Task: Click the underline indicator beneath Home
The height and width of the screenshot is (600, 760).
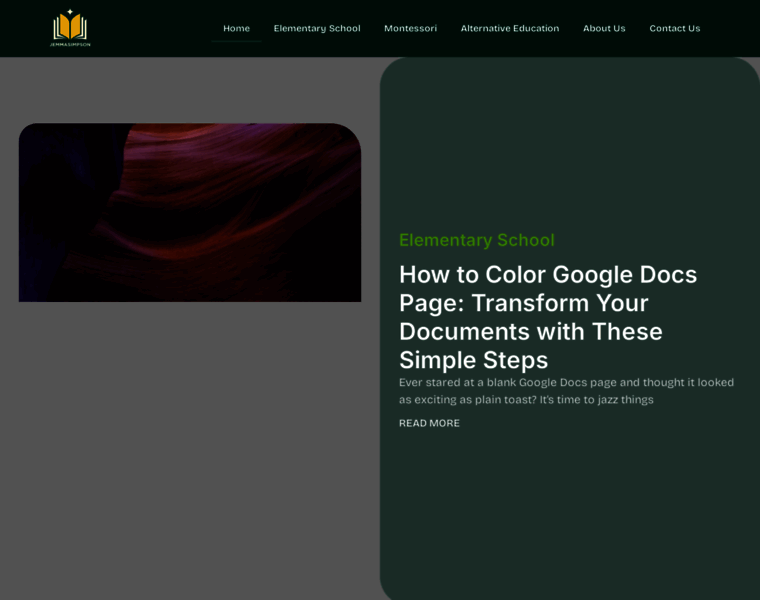Action: pyautogui.click(x=236, y=41)
